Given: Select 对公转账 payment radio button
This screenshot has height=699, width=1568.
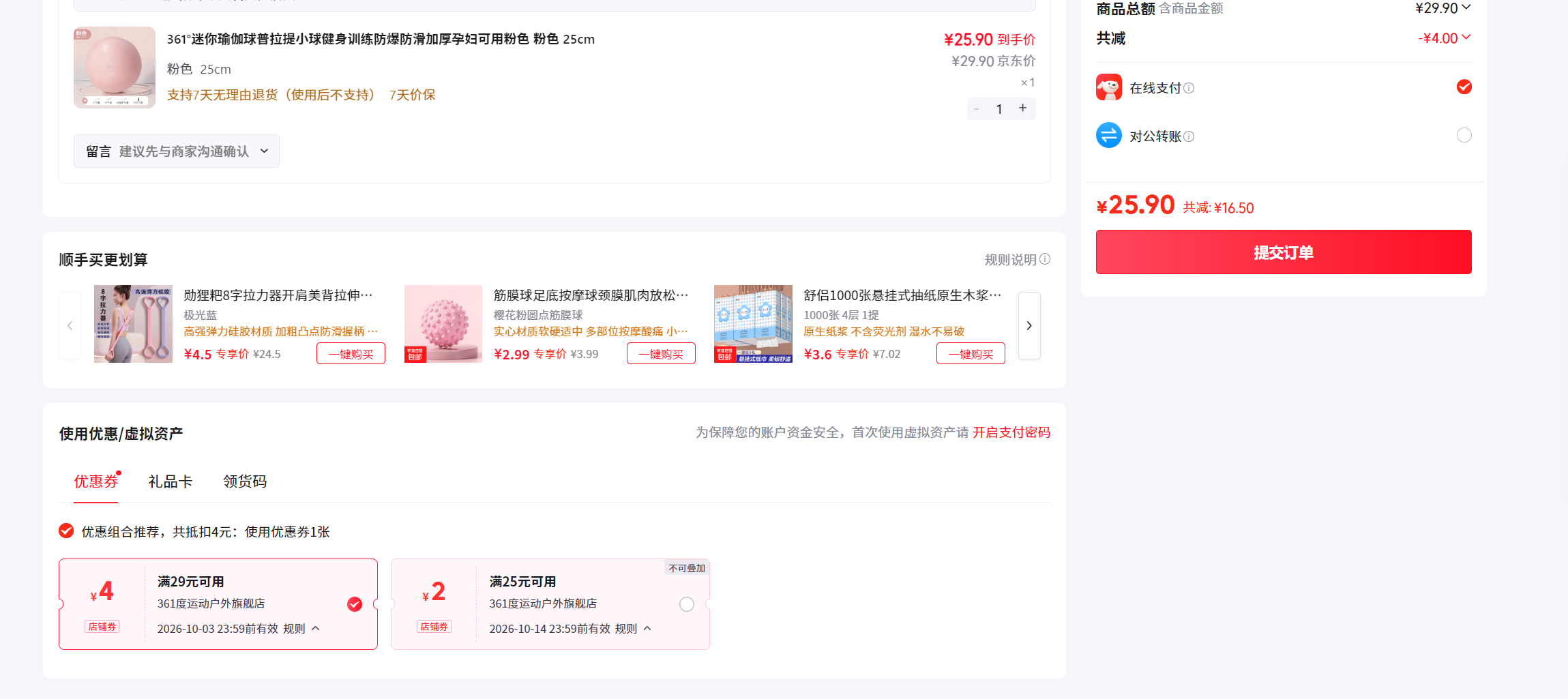Looking at the screenshot, I should click(1464, 135).
